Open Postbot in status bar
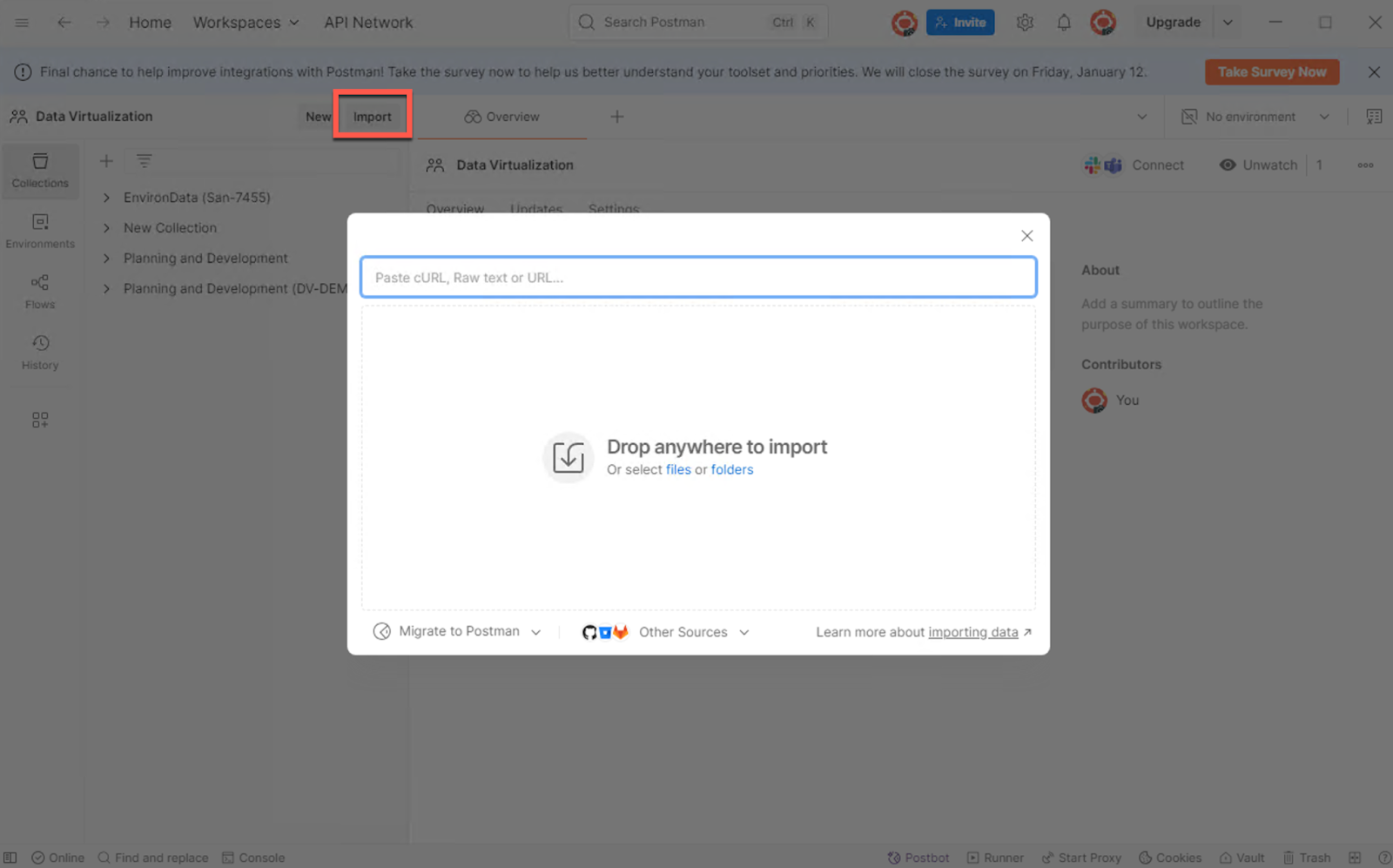This screenshot has height=868, width=1393. [919, 858]
